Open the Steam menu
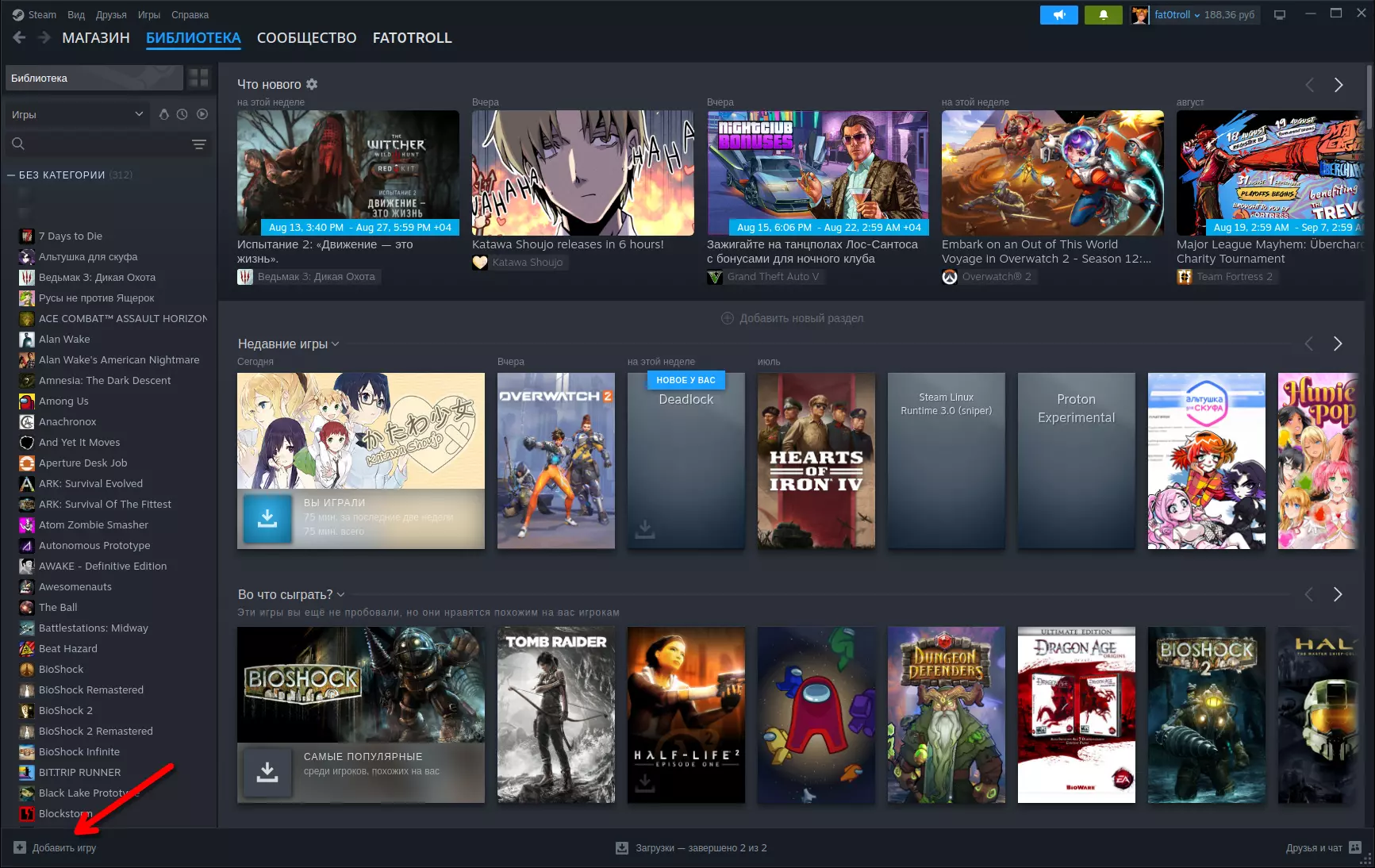The height and width of the screenshot is (868, 1375). point(34,15)
